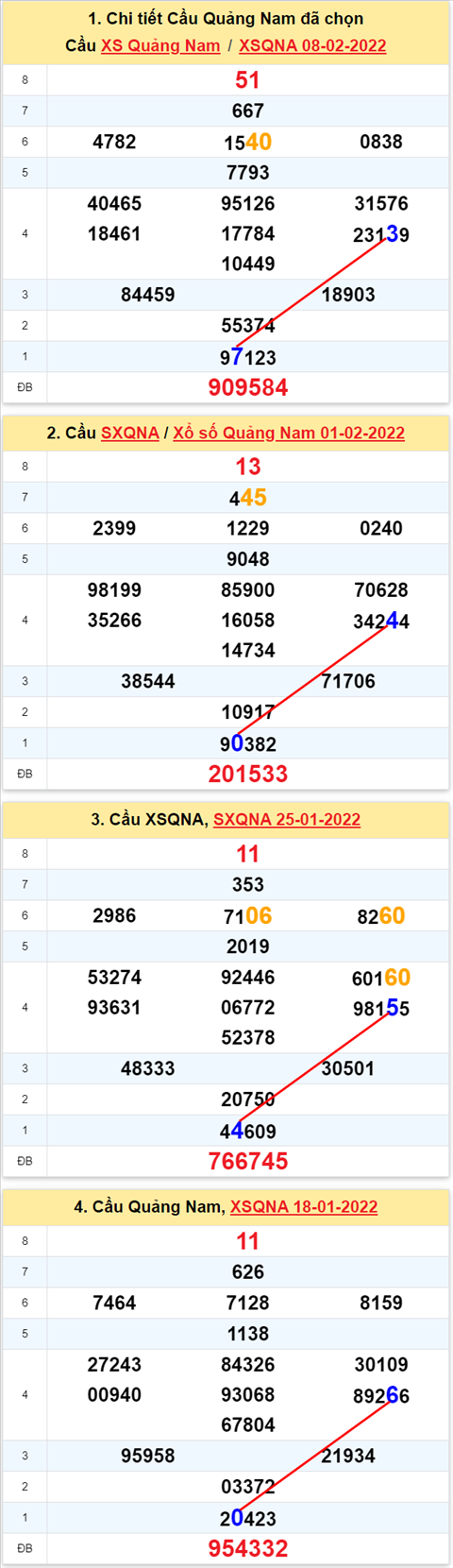Open Xổ số Quảng Nam 01-02-2022 link

click(289, 433)
